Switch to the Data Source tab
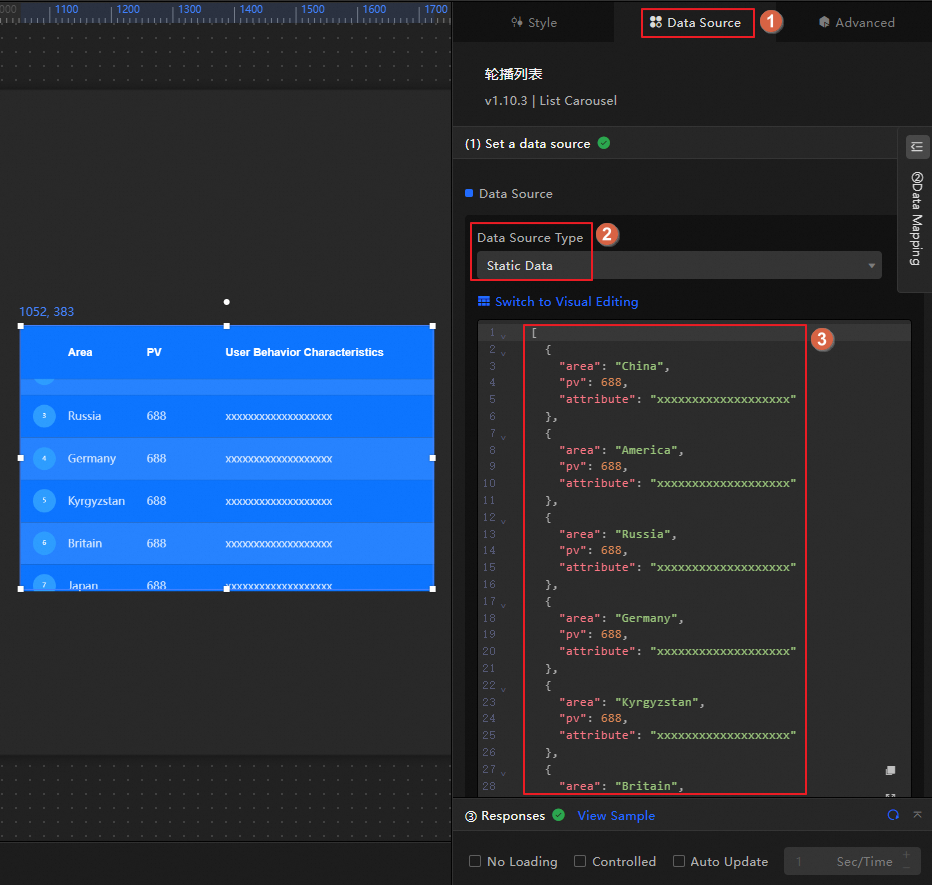Image resolution: width=932 pixels, height=885 pixels. pyautogui.click(x=695, y=23)
